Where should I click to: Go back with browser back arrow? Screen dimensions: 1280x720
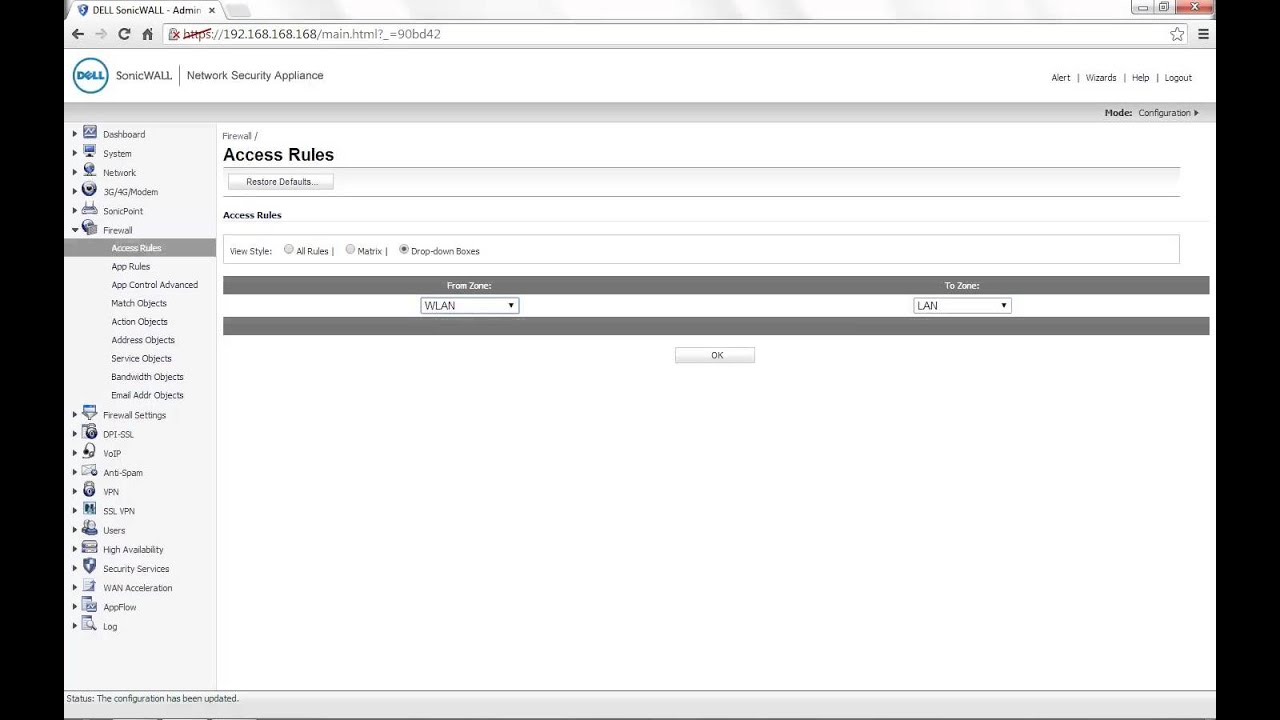point(78,34)
